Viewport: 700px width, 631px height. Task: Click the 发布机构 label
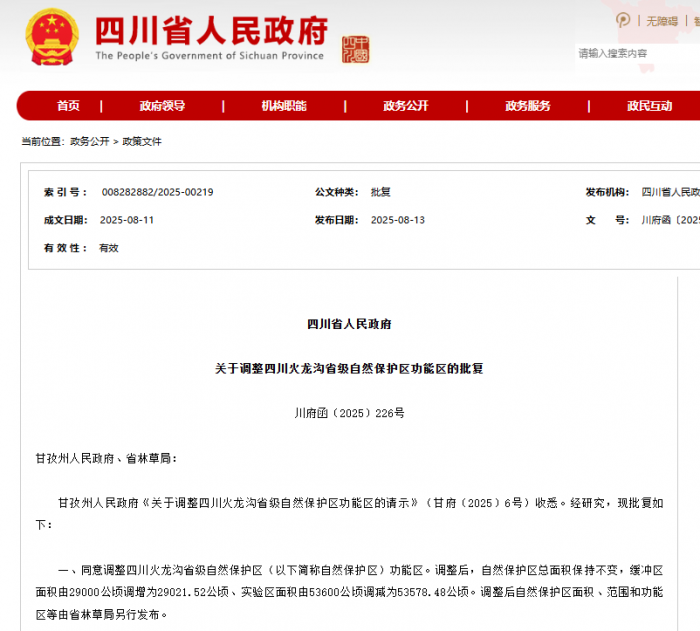pos(608,192)
